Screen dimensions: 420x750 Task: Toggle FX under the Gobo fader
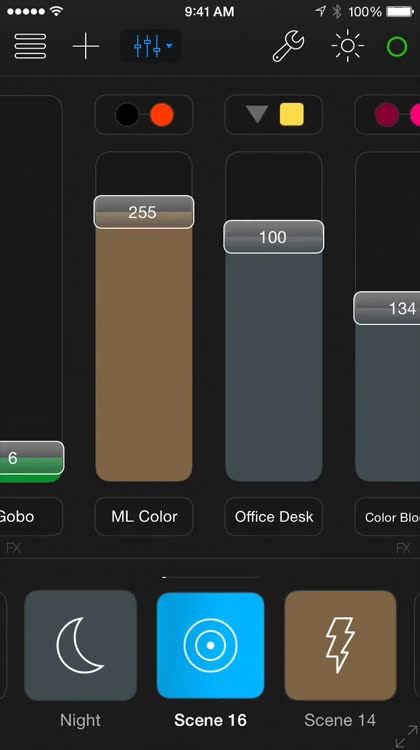pyautogui.click(x=13, y=548)
